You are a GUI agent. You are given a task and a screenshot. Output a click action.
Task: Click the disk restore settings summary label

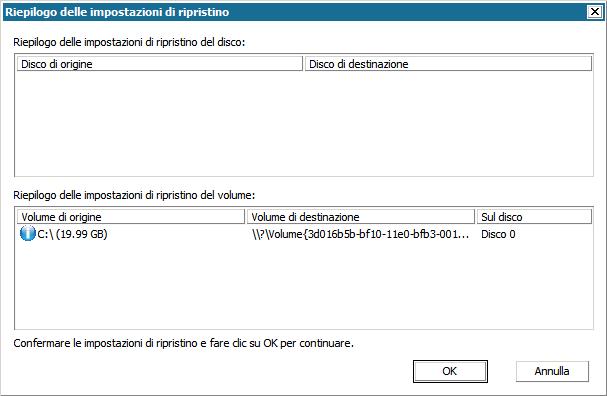click(x=129, y=42)
